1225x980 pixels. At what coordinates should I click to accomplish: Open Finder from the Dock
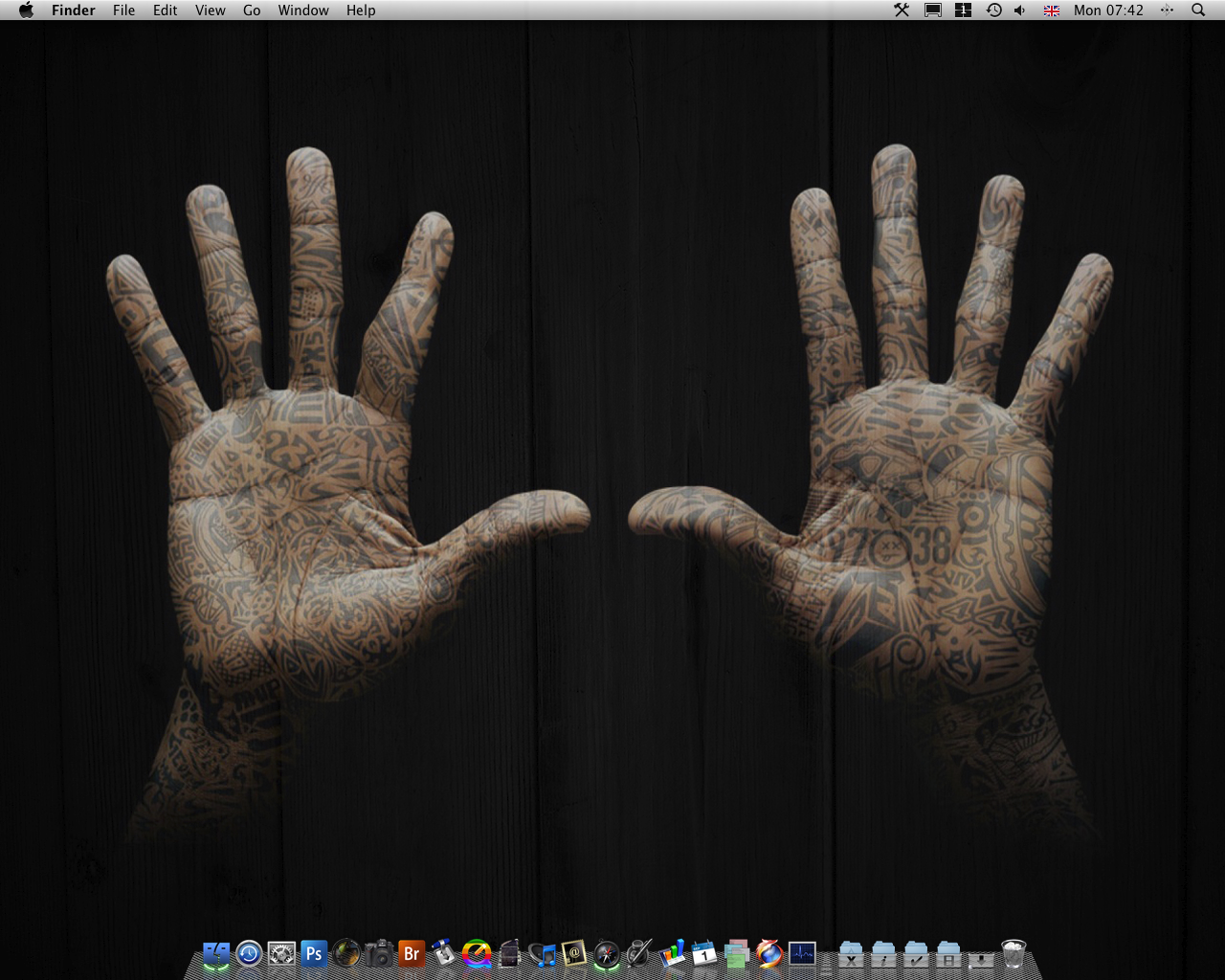pos(216,954)
